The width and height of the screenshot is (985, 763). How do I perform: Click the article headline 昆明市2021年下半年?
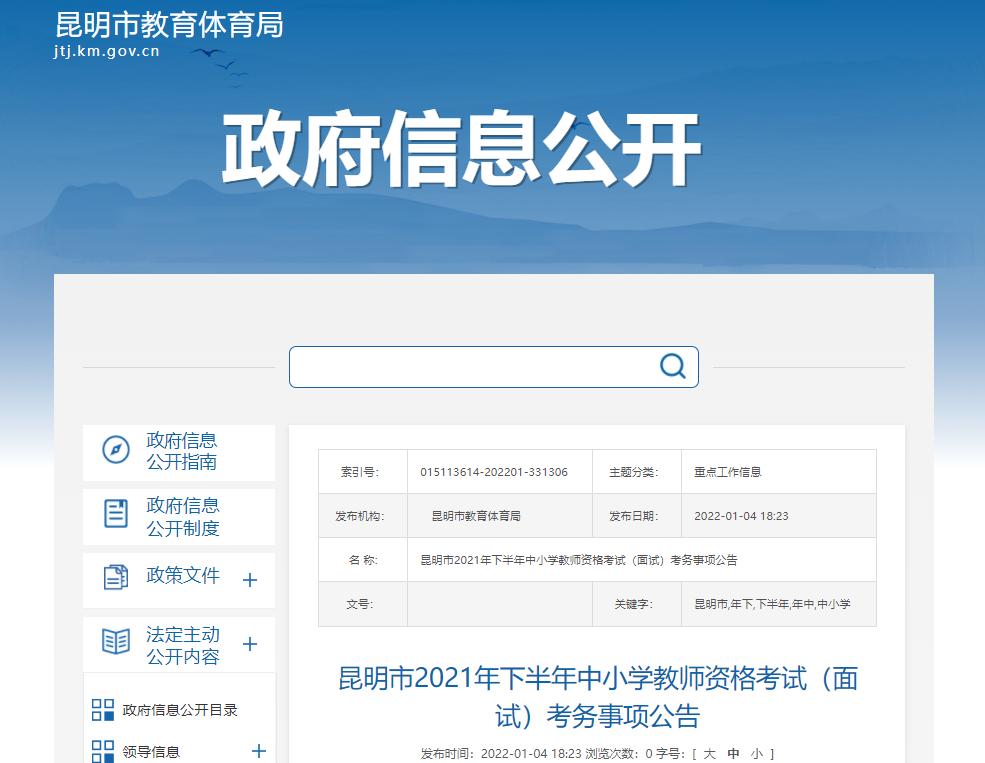(x=597, y=697)
